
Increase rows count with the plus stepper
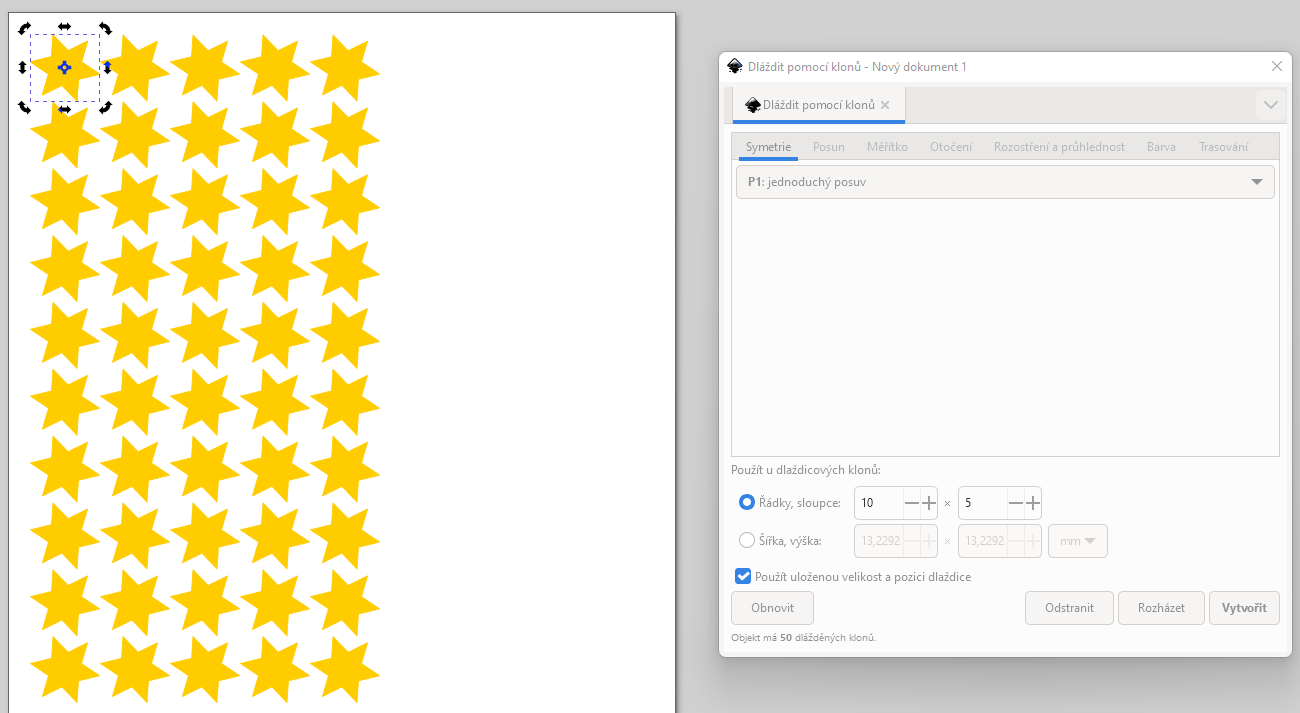(927, 503)
